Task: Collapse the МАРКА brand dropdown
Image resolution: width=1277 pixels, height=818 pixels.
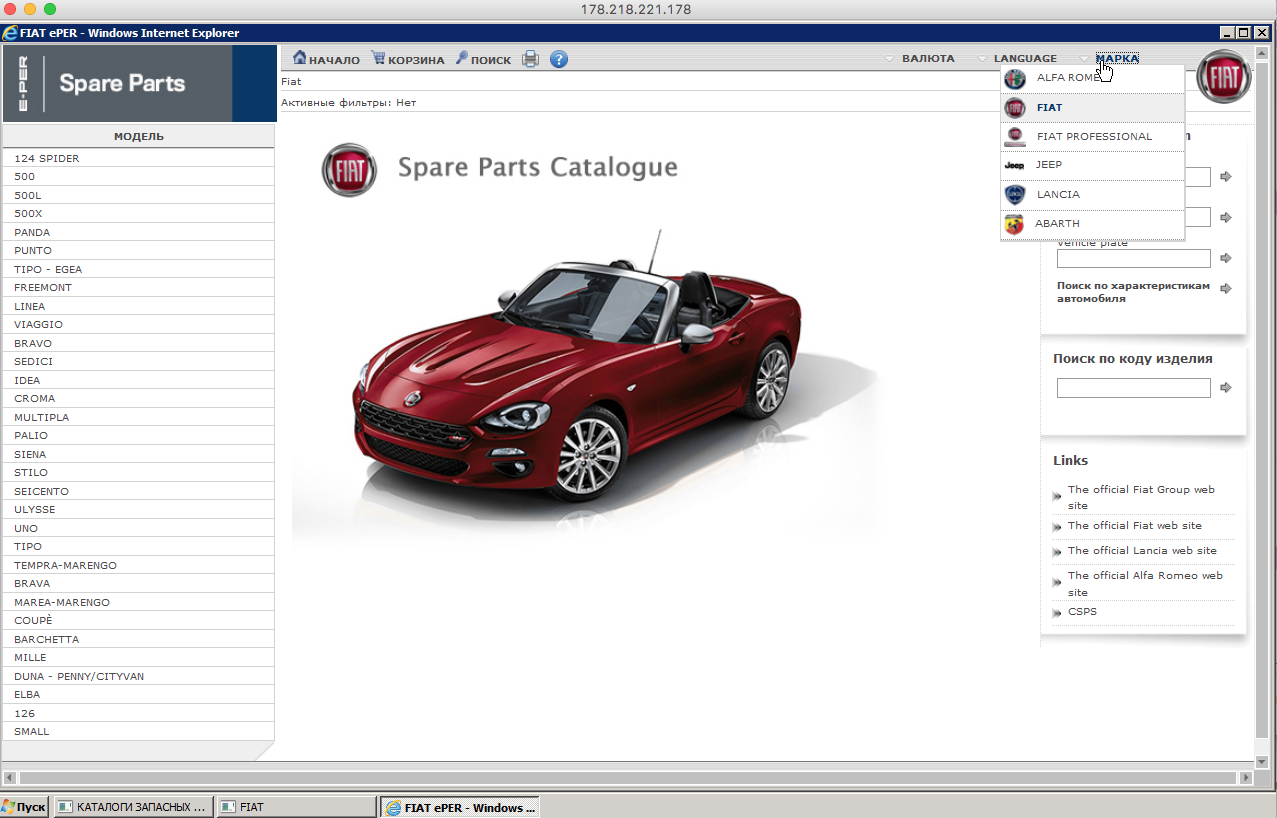Action: click(1116, 59)
